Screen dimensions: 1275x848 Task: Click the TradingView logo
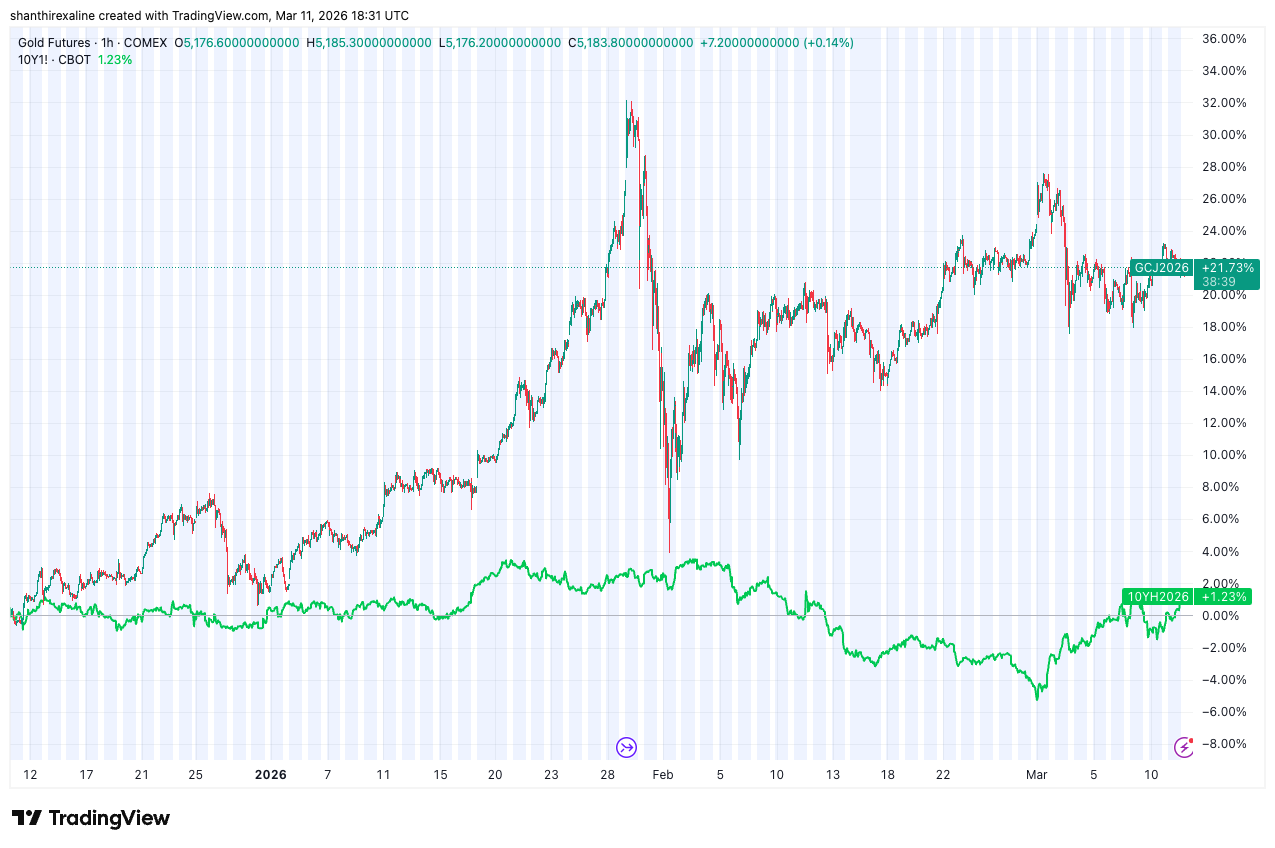89,817
